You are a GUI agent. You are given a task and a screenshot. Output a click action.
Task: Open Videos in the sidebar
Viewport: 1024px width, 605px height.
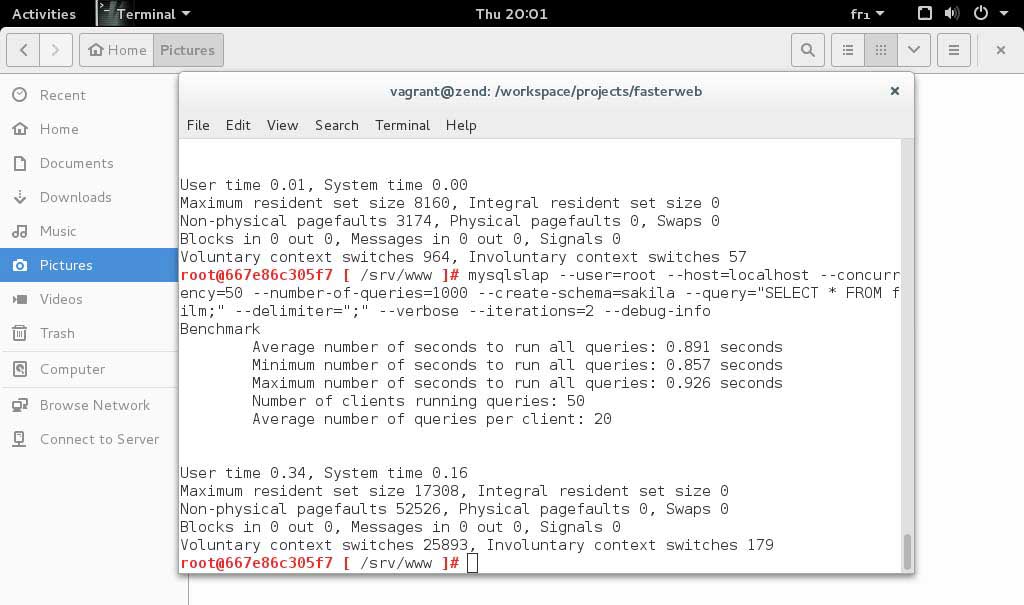pyautogui.click(x=89, y=299)
